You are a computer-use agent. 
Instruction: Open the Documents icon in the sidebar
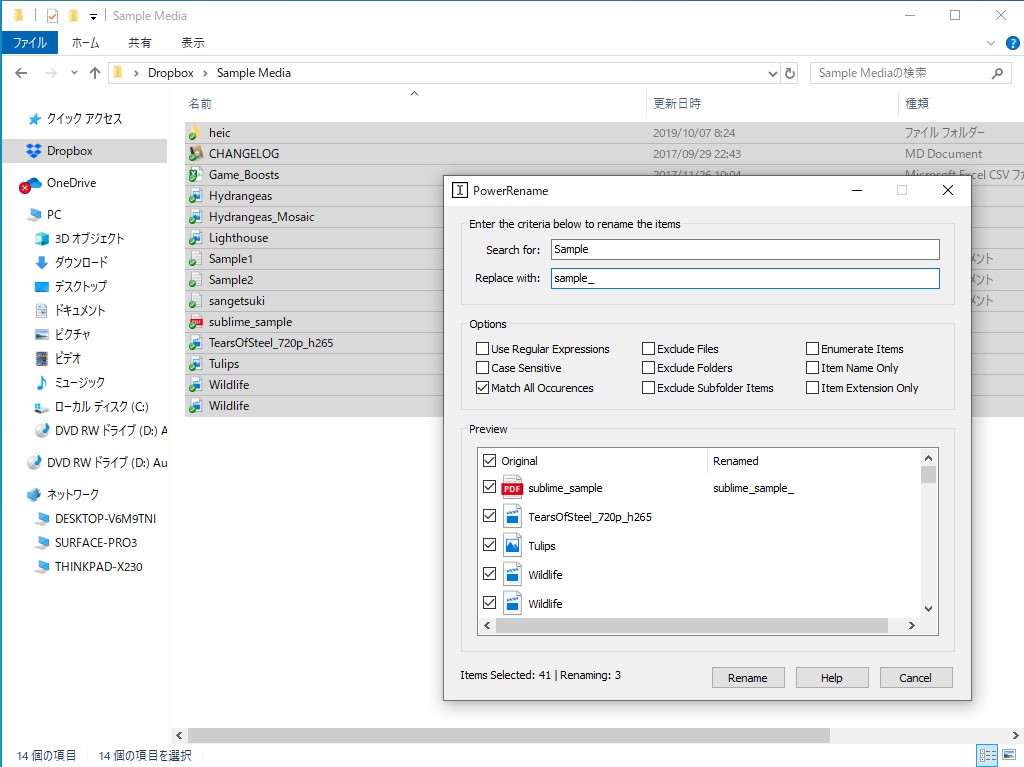tap(42, 310)
